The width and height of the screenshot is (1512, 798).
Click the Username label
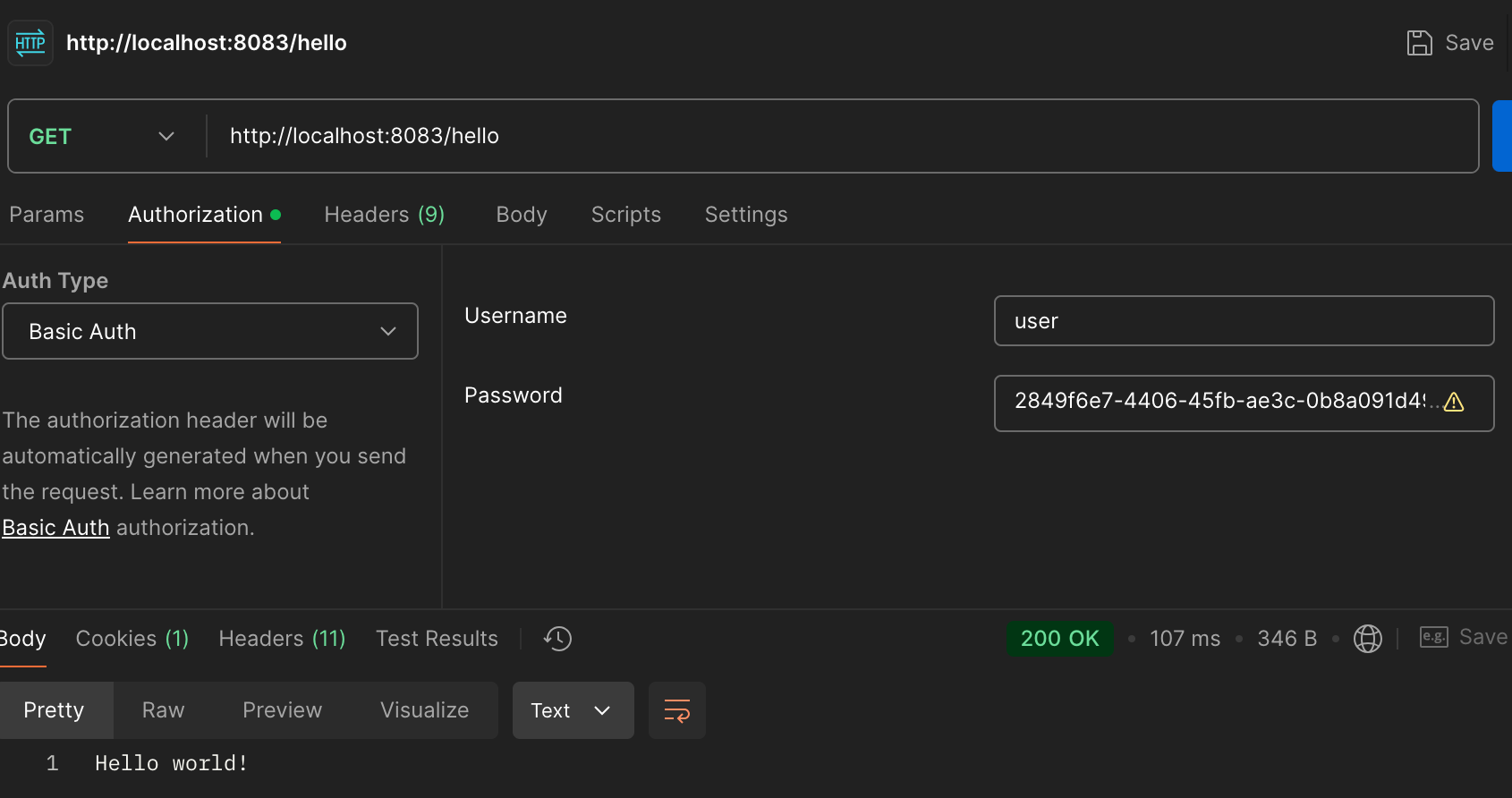click(x=515, y=316)
